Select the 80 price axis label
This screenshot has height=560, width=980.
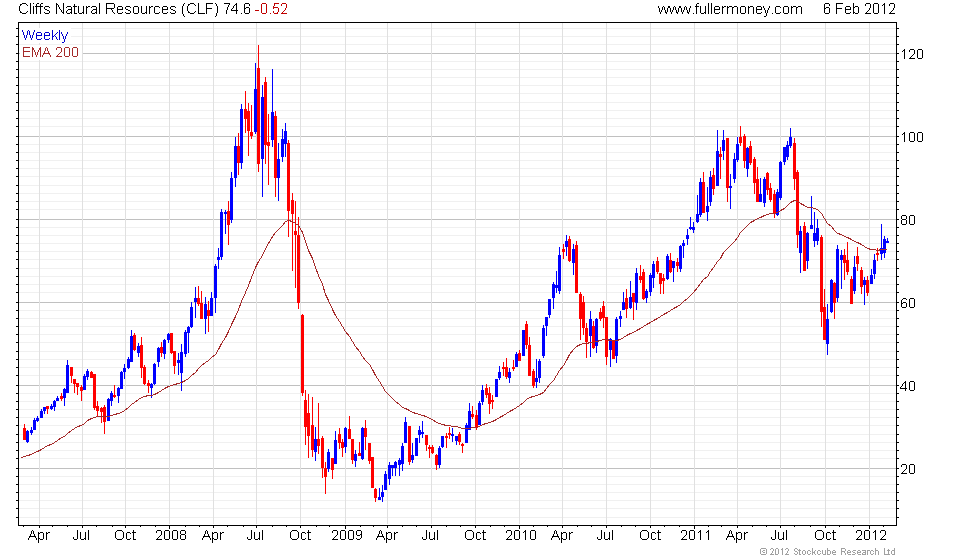click(908, 220)
